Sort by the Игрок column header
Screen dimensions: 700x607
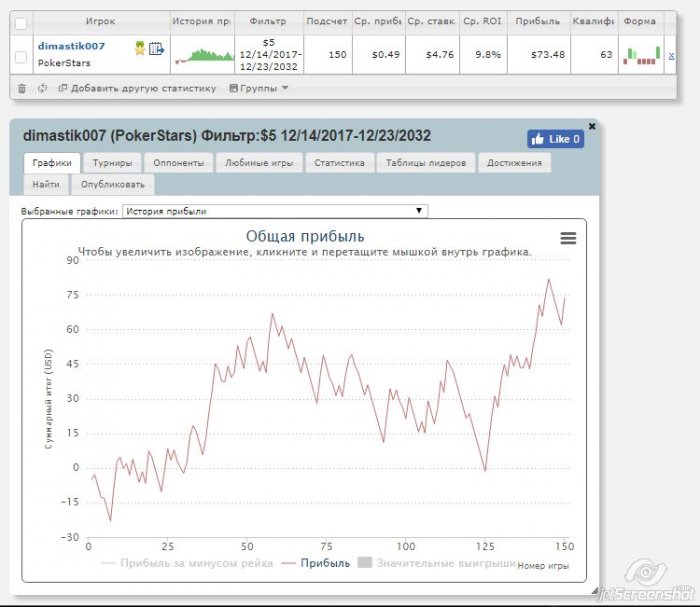(101, 21)
